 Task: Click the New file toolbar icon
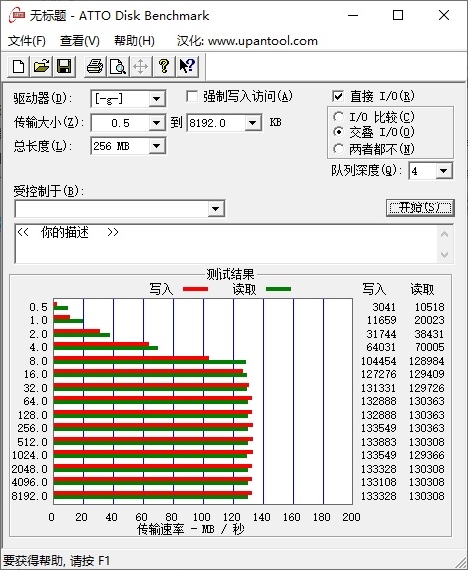click(x=19, y=67)
